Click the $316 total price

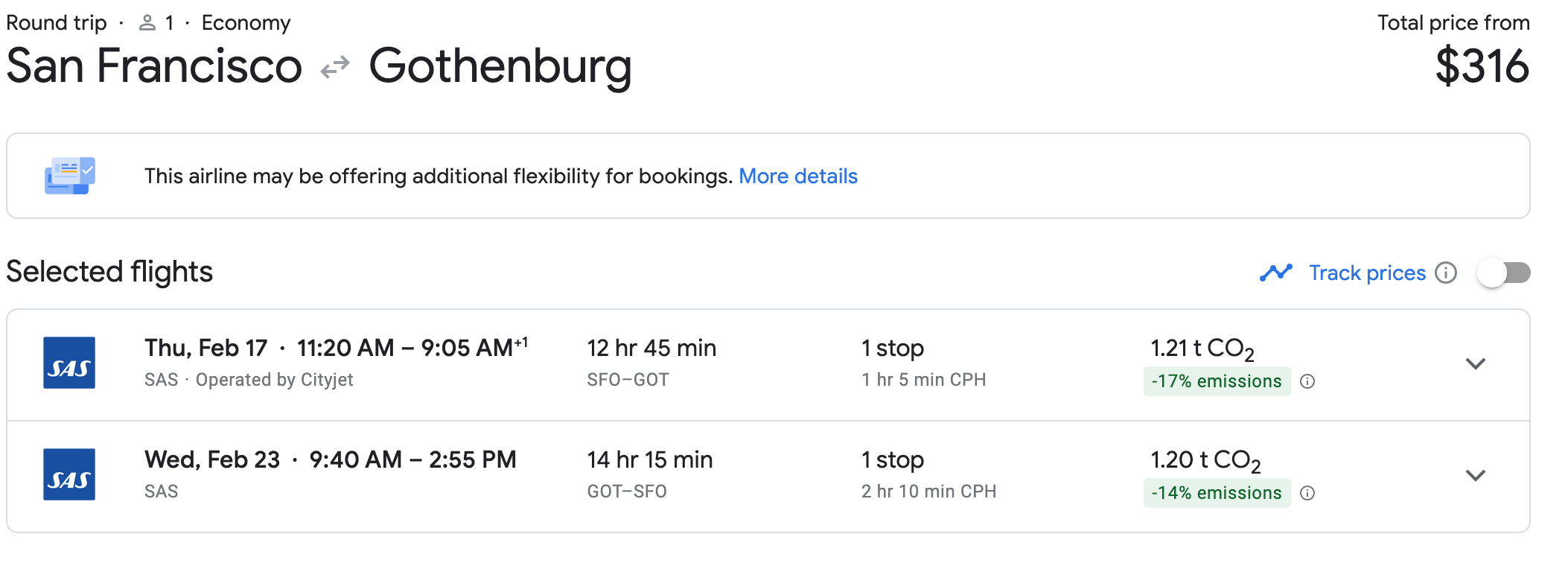(1482, 67)
